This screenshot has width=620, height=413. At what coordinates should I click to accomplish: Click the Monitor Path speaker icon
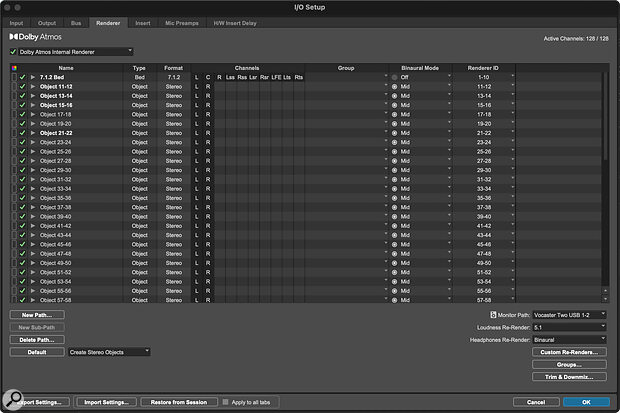(x=493, y=315)
